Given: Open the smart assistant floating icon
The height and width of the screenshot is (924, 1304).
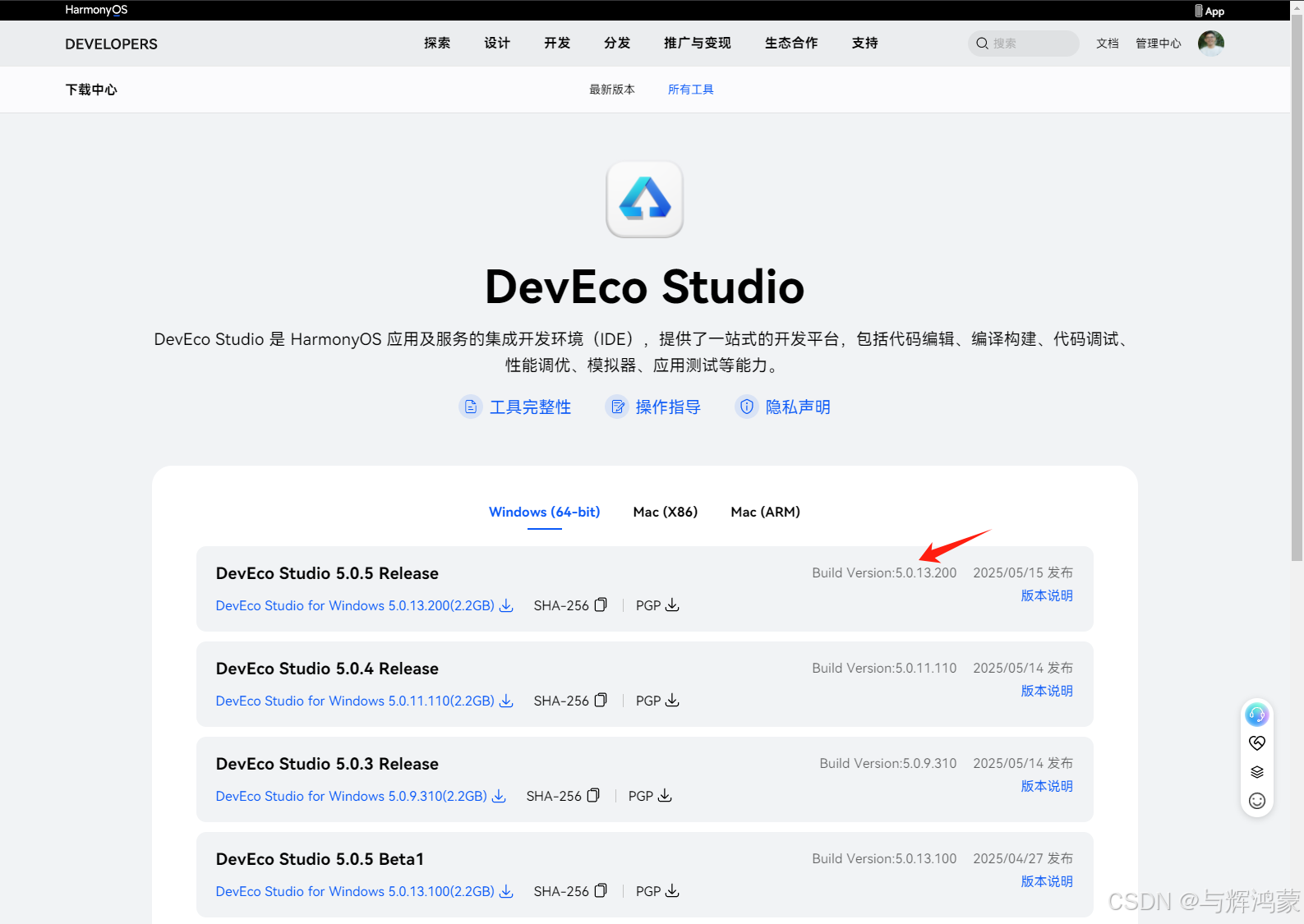Looking at the screenshot, I should pos(1257,715).
